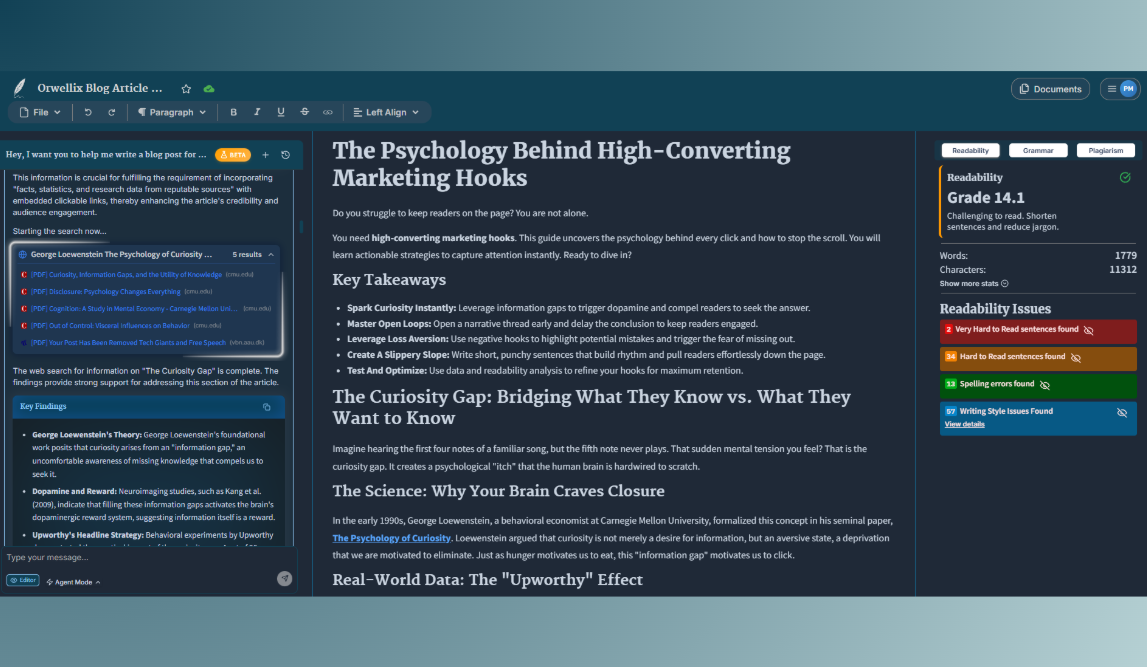
Task: Apply Underline formatting
Action: click(x=281, y=112)
